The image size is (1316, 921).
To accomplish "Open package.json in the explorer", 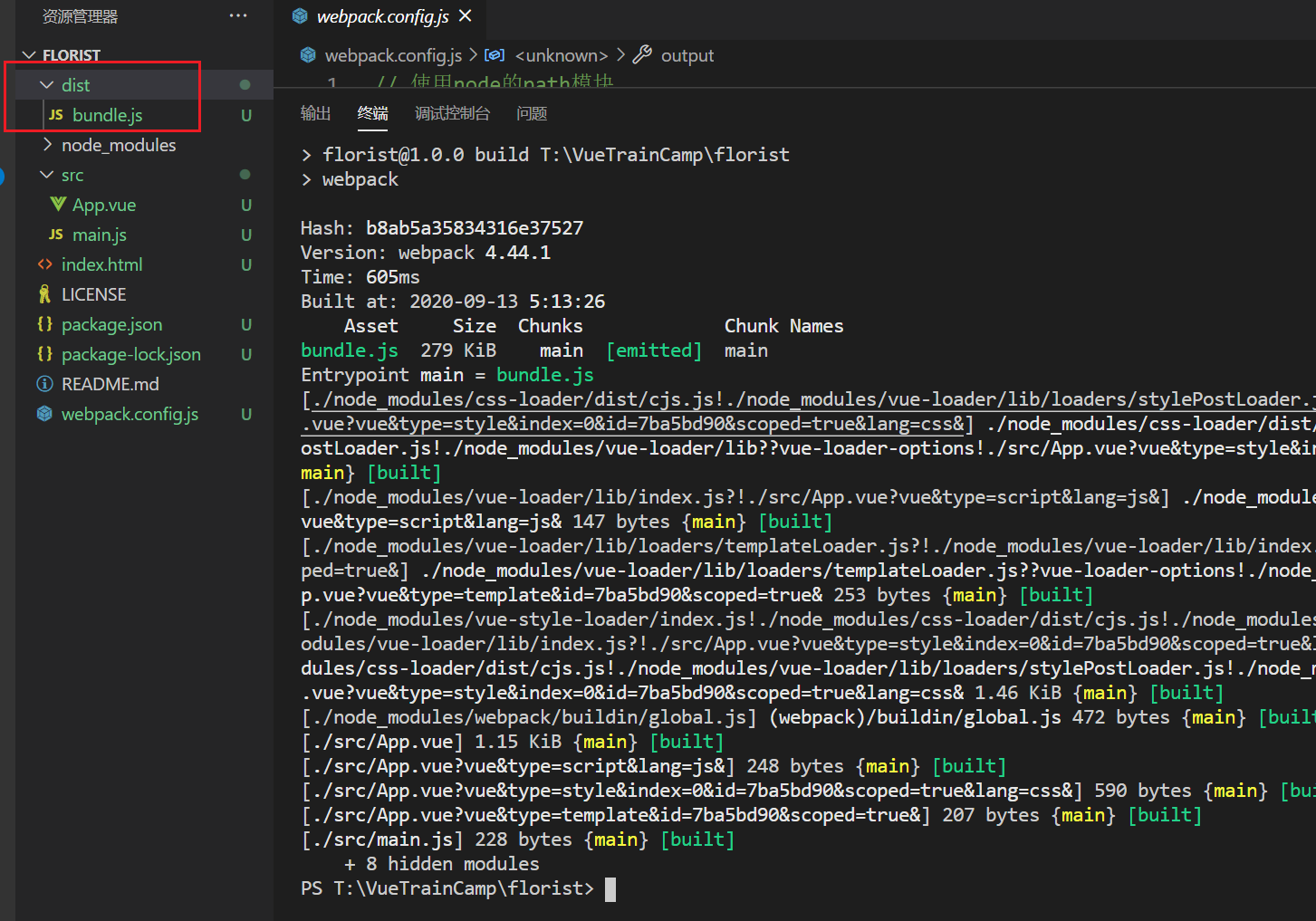I will pyautogui.click(x=111, y=324).
